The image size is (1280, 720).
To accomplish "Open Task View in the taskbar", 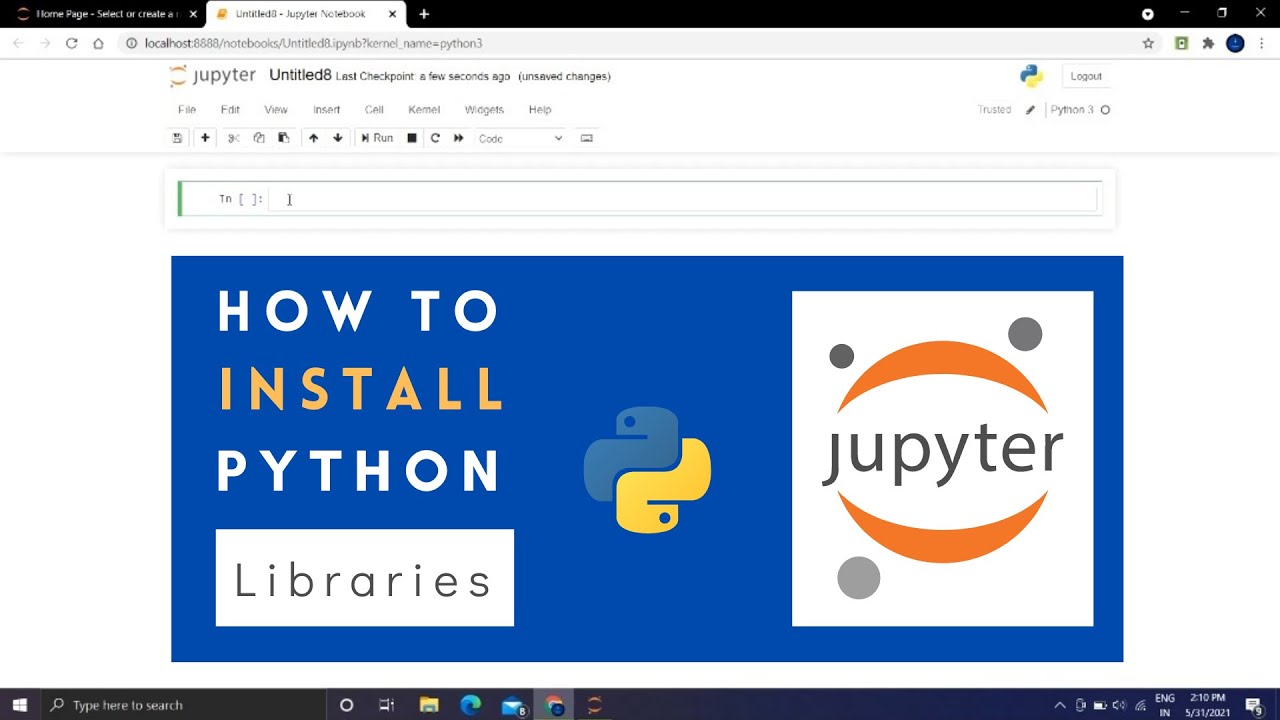I will coord(387,705).
